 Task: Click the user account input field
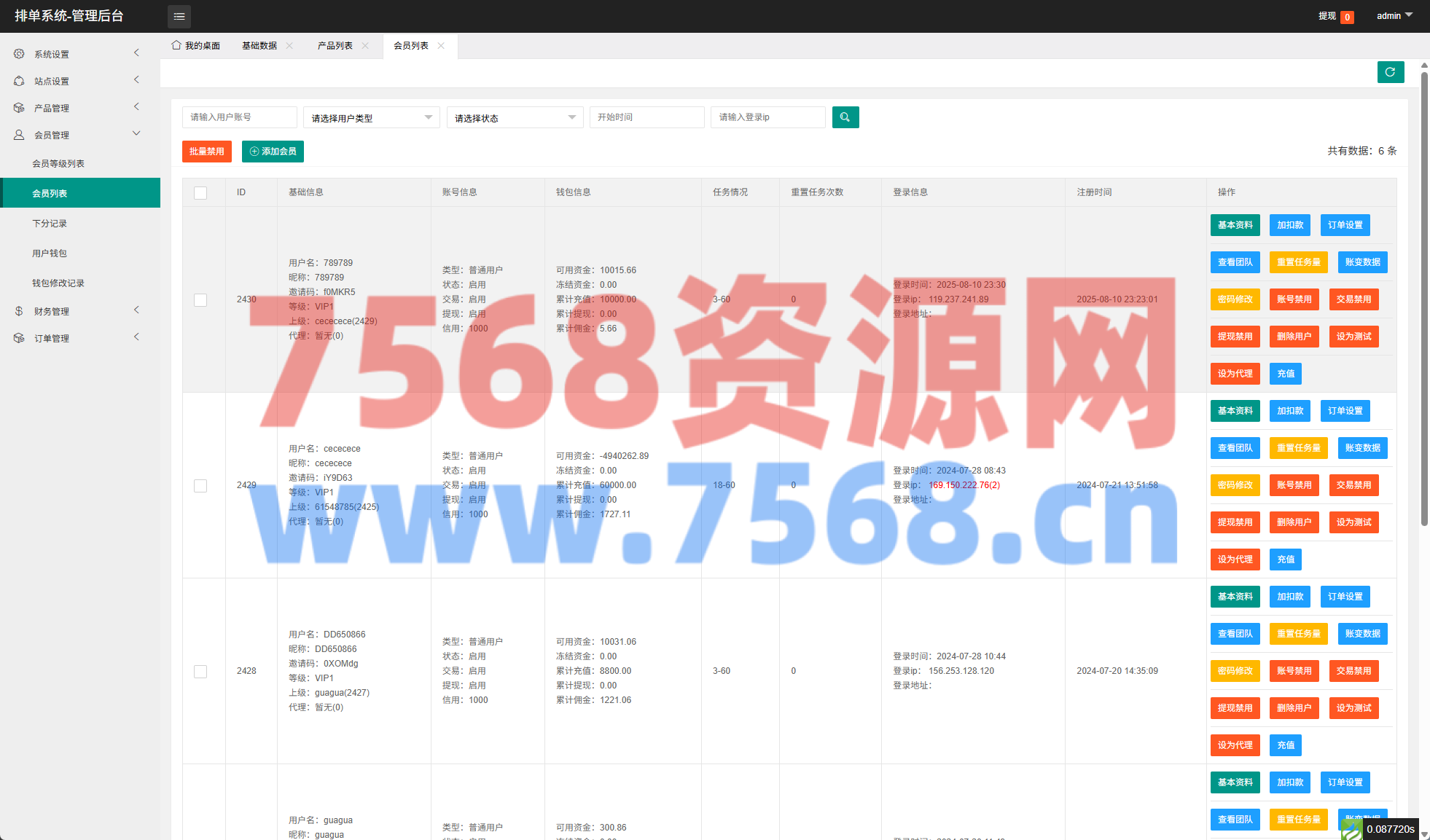239,117
